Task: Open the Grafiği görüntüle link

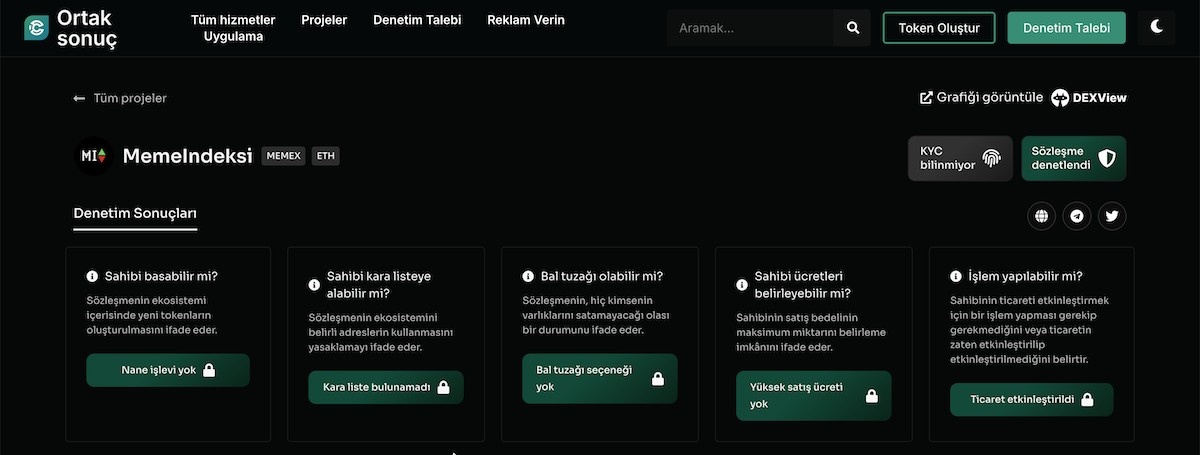Action: tap(990, 97)
